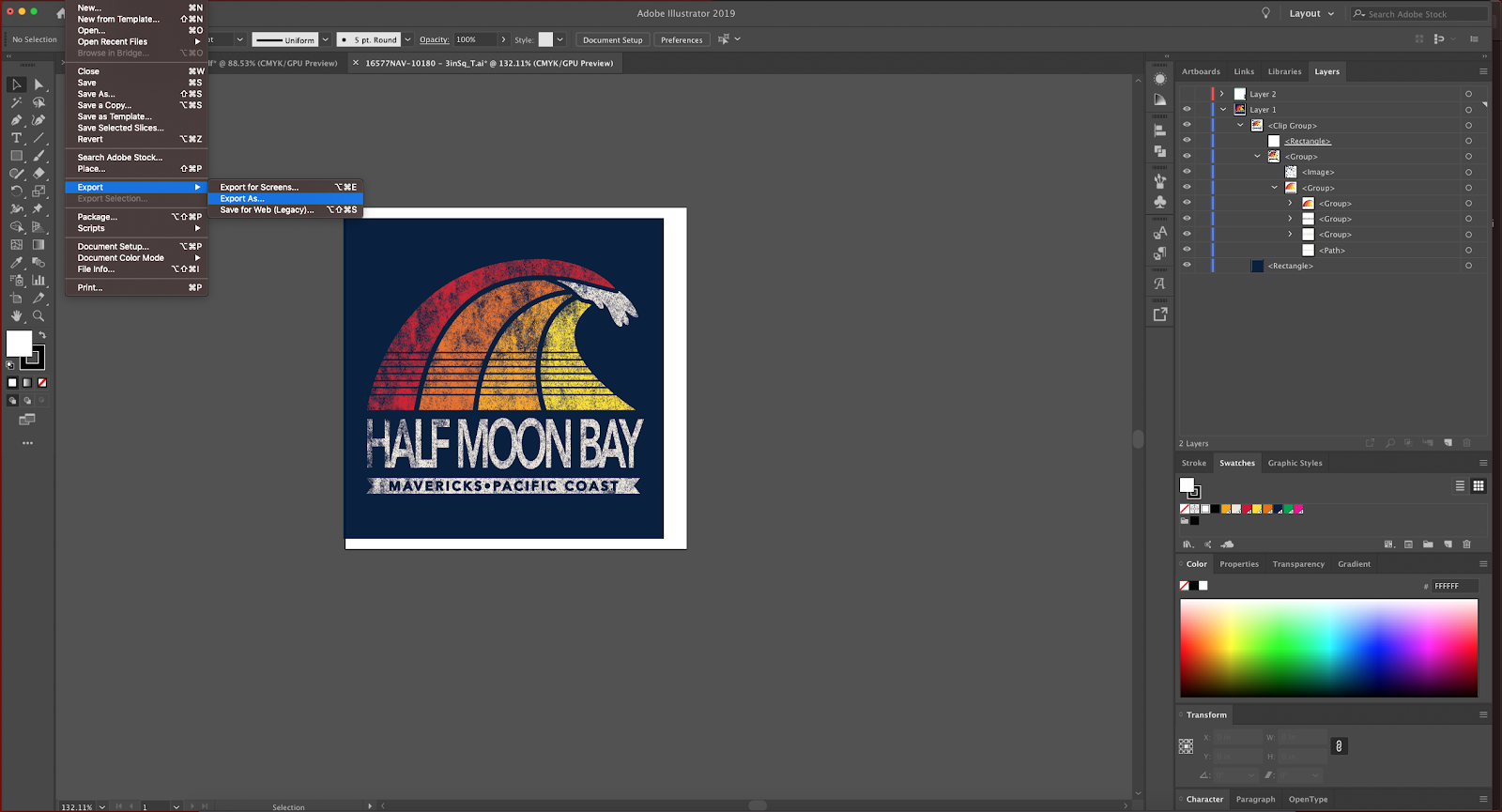Click the Search Adobe Stock field

pos(1419,14)
